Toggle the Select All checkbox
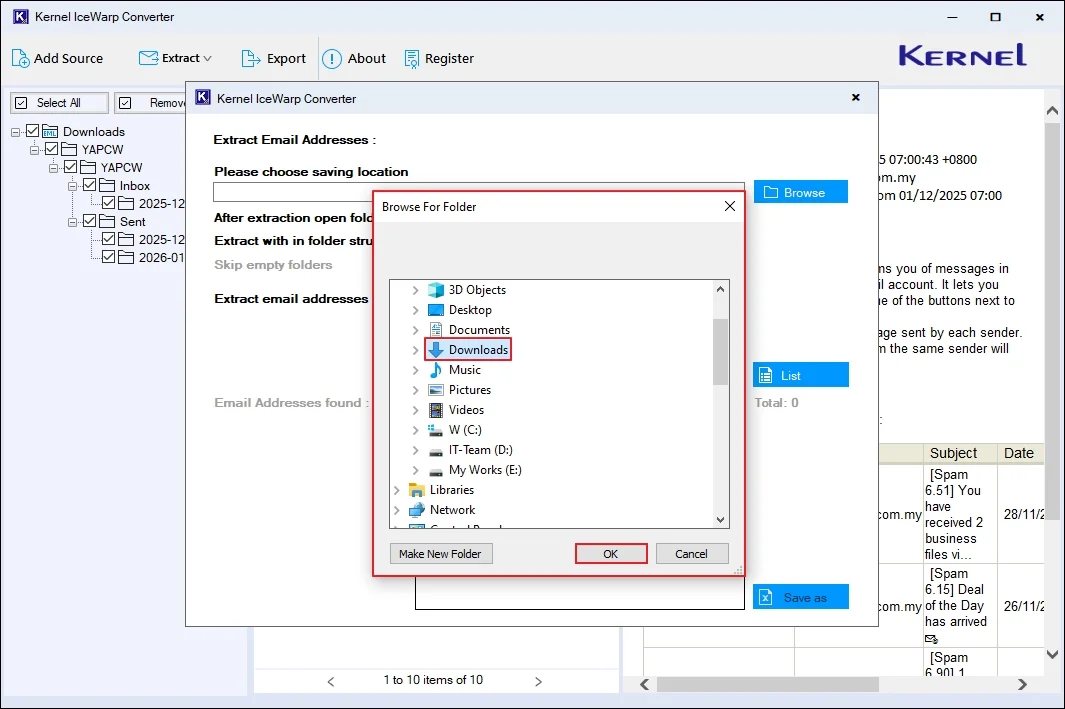Screen dimensions: 1065x709 [21, 103]
